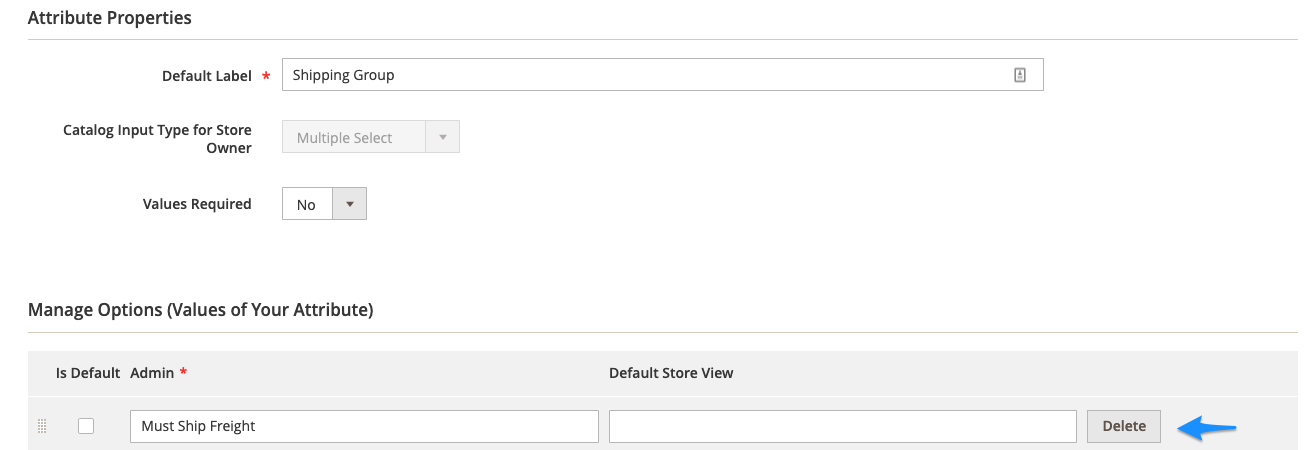Grab the drag handle for Must Ship Freight row
The image size is (1312, 450).
(42, 426)
